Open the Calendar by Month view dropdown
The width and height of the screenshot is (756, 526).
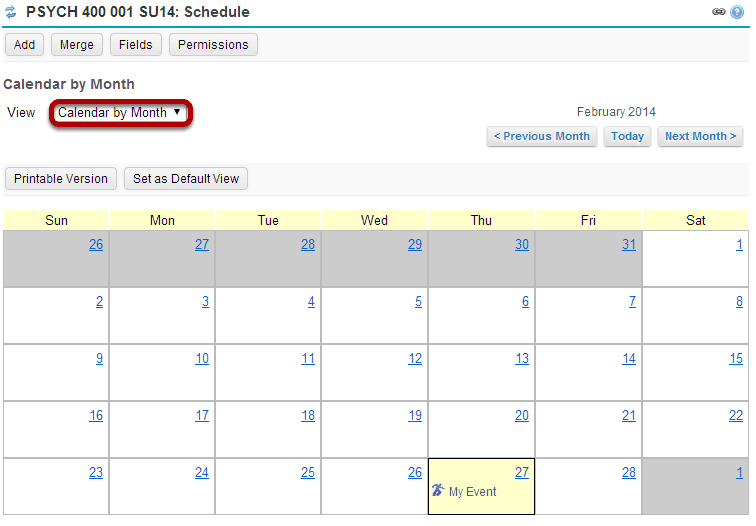point(120,113)
